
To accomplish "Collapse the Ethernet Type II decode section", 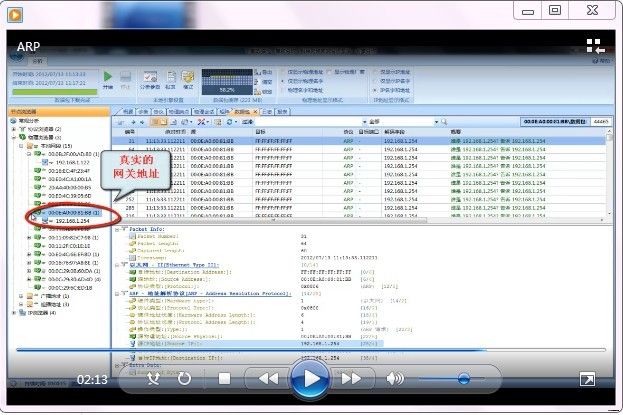I will point(117,265).
